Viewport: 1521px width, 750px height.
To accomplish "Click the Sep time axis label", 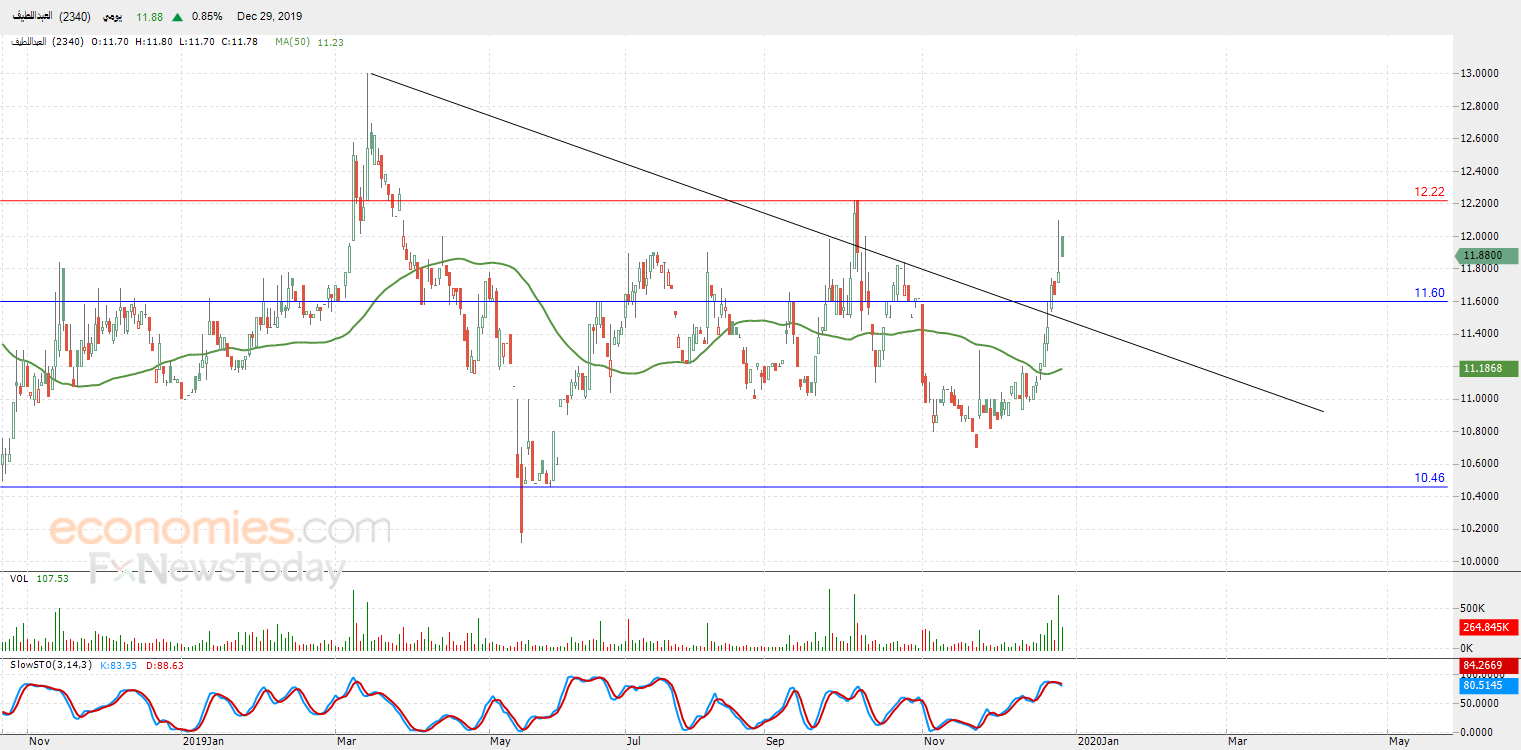I will tap(776, 741).
